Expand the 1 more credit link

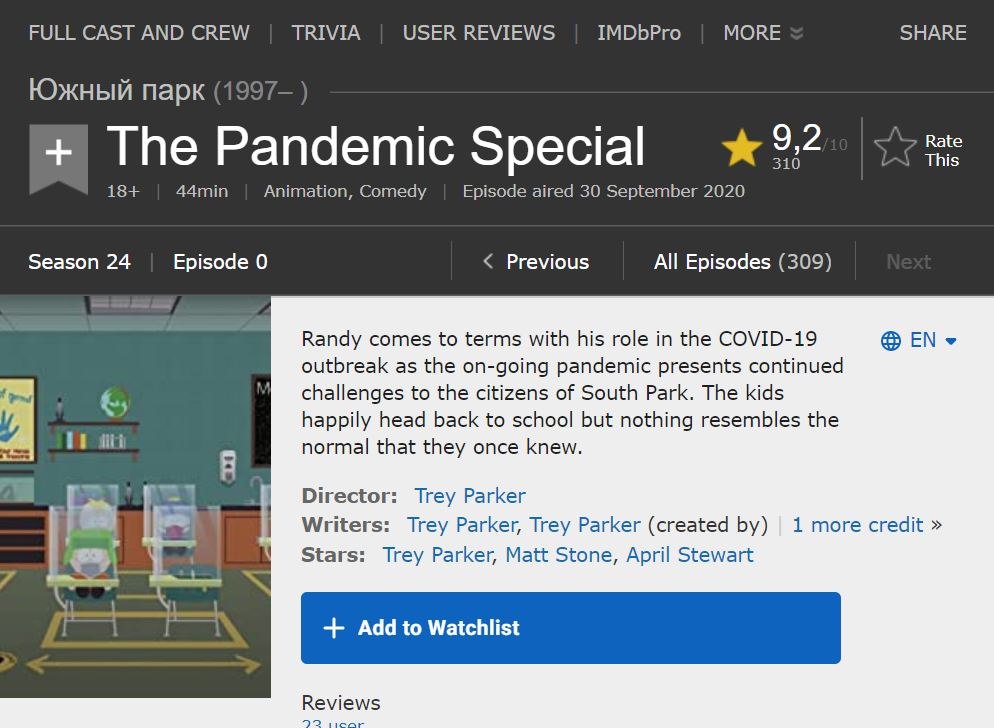[858, 524]
